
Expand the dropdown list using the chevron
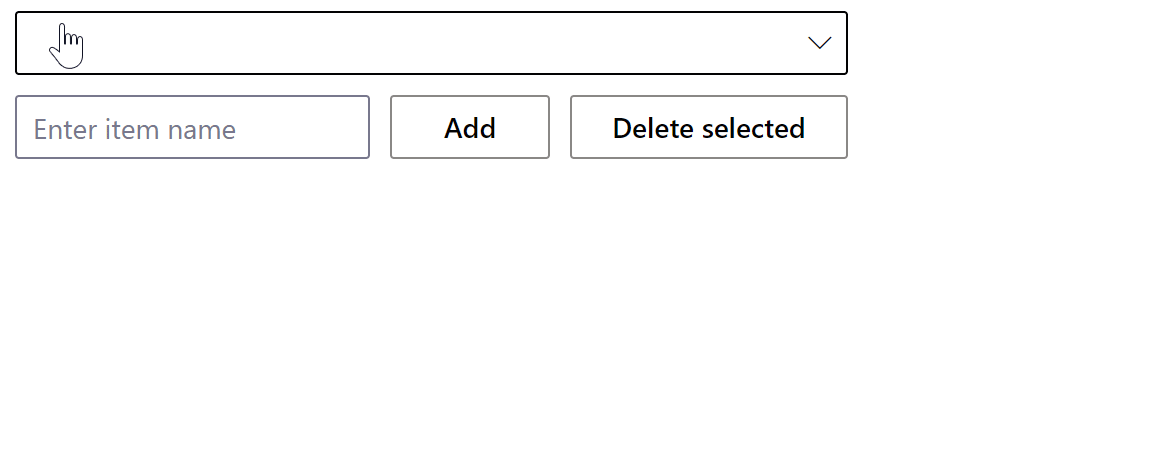(x=819, y=42)
